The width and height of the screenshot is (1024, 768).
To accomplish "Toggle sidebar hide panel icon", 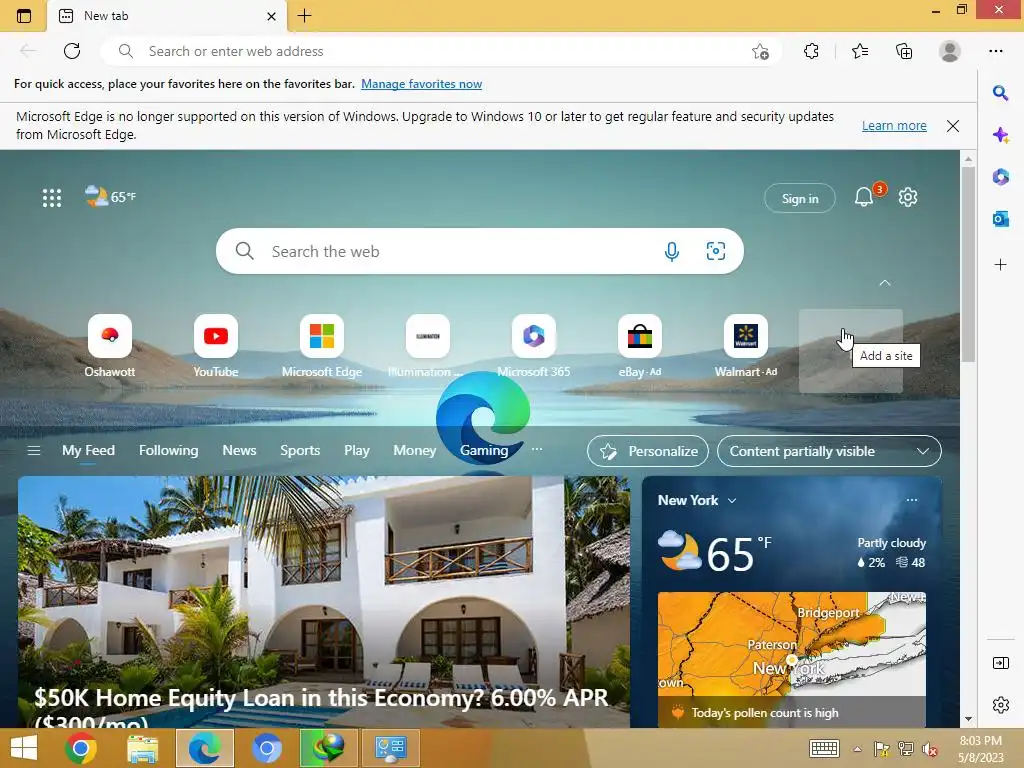I will point(1000,663).
